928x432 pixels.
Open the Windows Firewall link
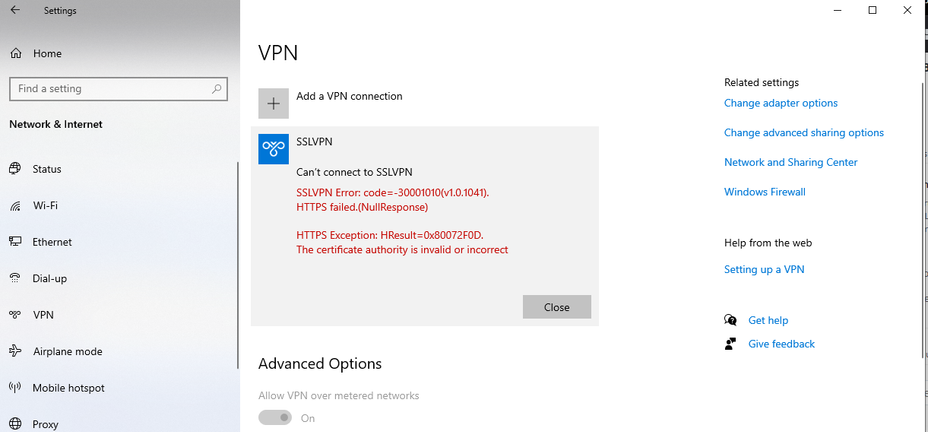coord(764,192)
